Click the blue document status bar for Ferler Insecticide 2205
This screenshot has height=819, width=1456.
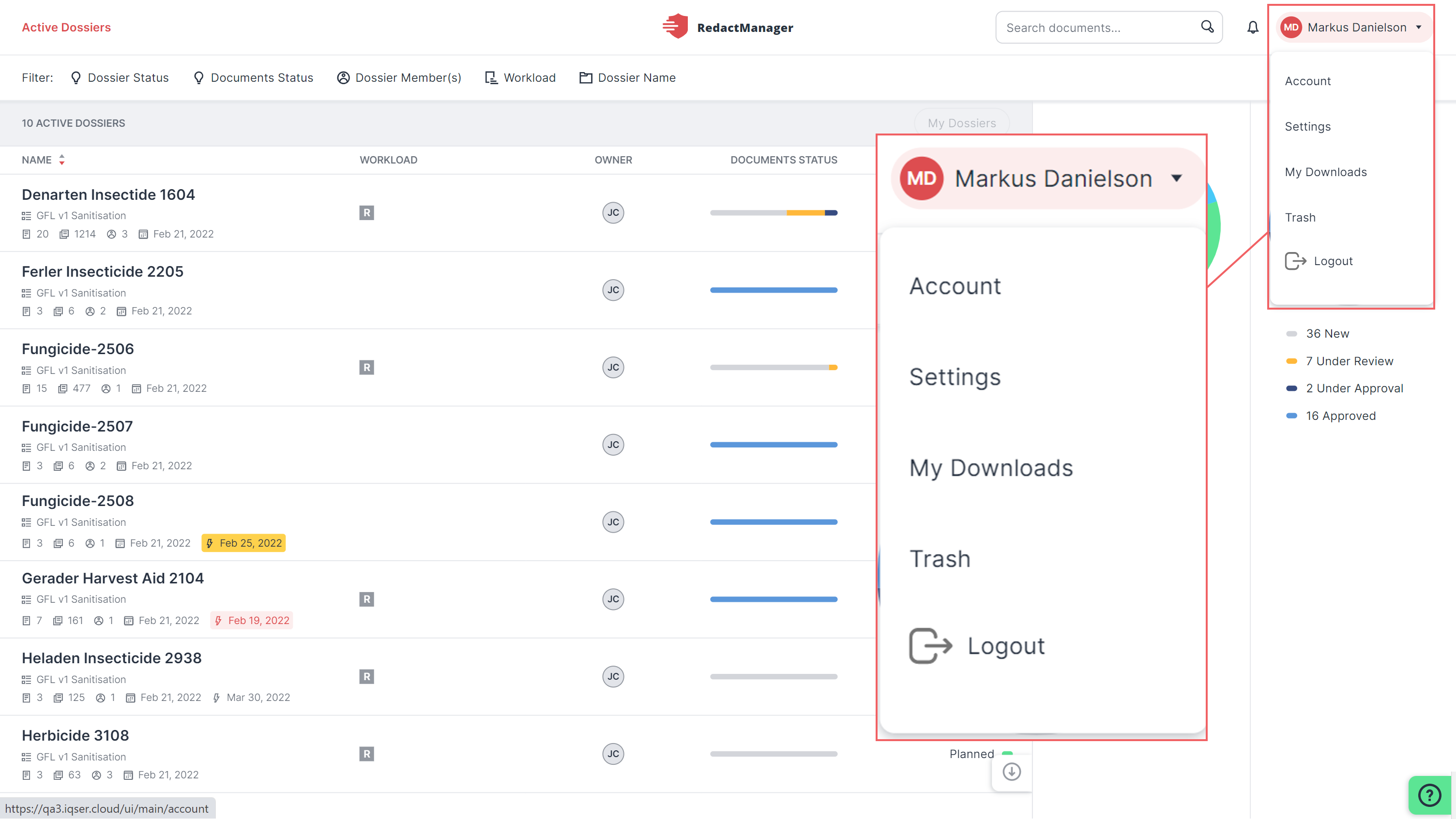[774, 290]
